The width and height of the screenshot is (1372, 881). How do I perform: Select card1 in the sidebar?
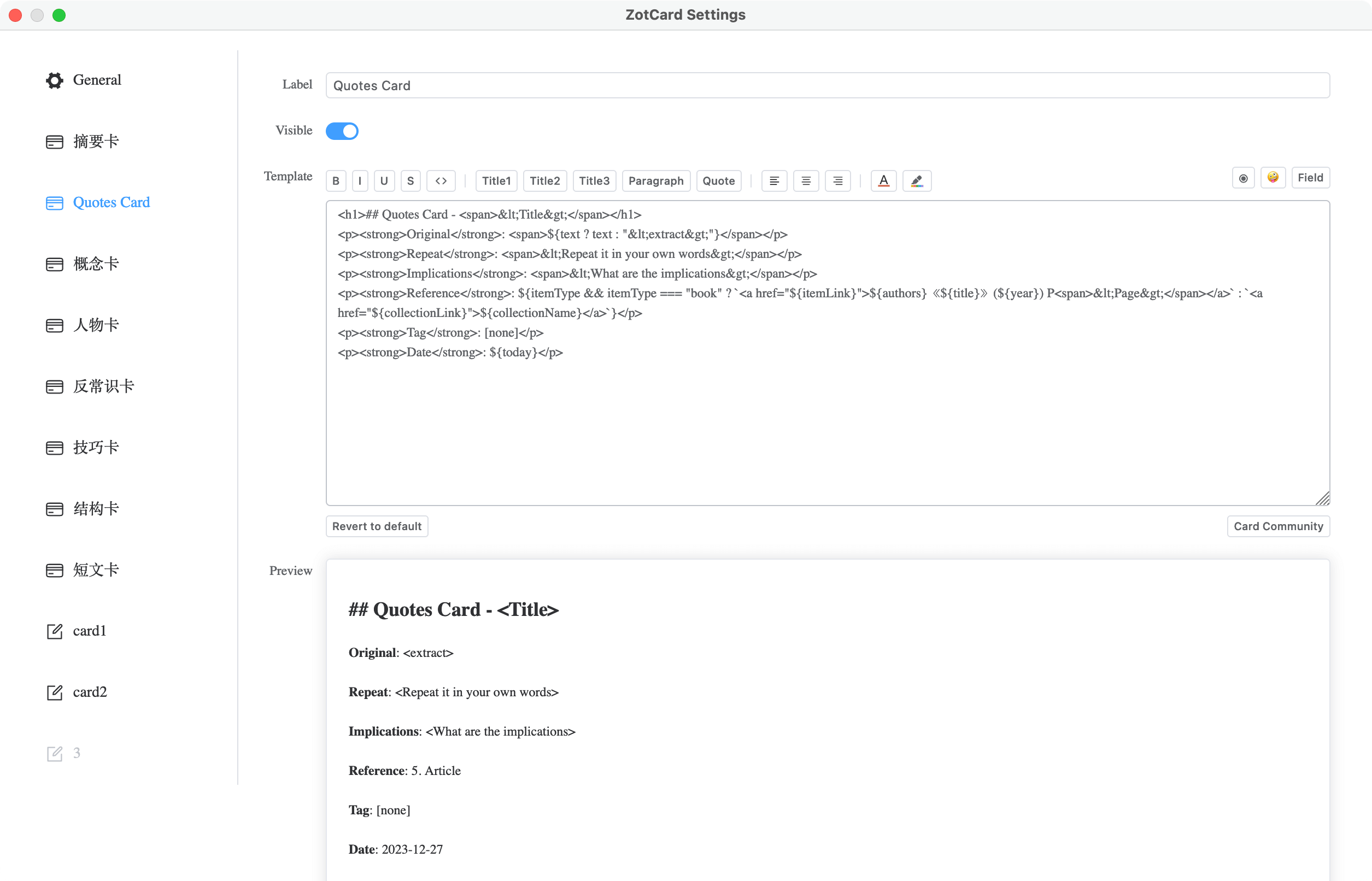[x=89, y=631]
